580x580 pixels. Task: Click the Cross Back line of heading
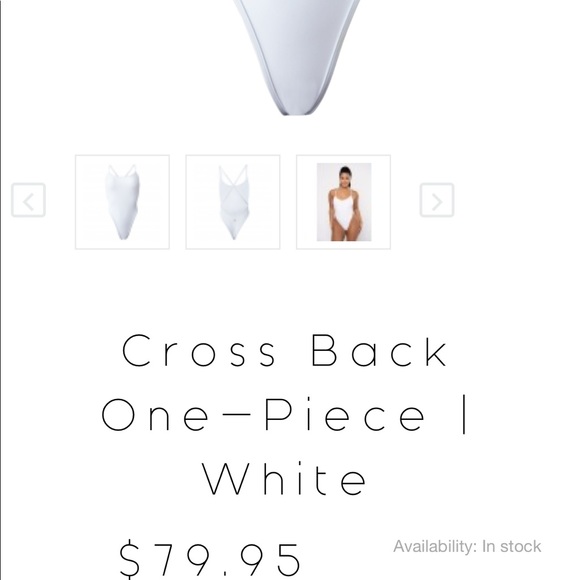click(x=284, y=350)
